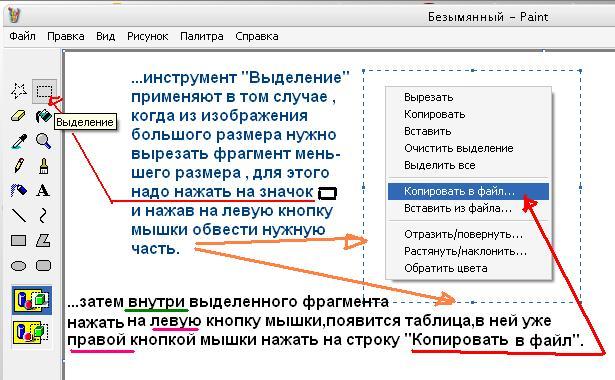The width and height of the screenshot is (615, 380).
Task: Choose Выделить все in context menu
Action: pos(468,165)
